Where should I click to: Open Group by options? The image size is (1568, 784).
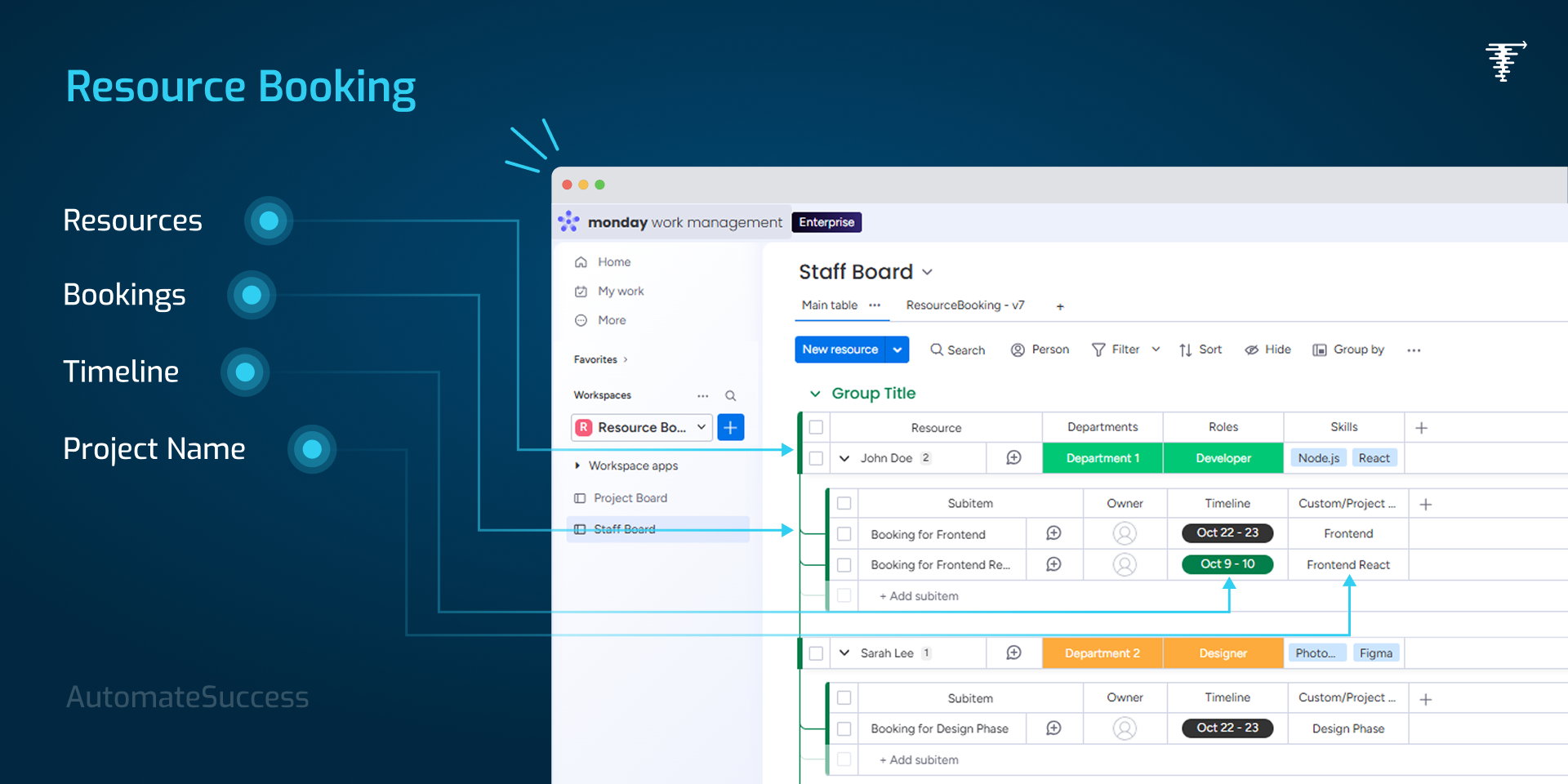[x=1348, y=350]
